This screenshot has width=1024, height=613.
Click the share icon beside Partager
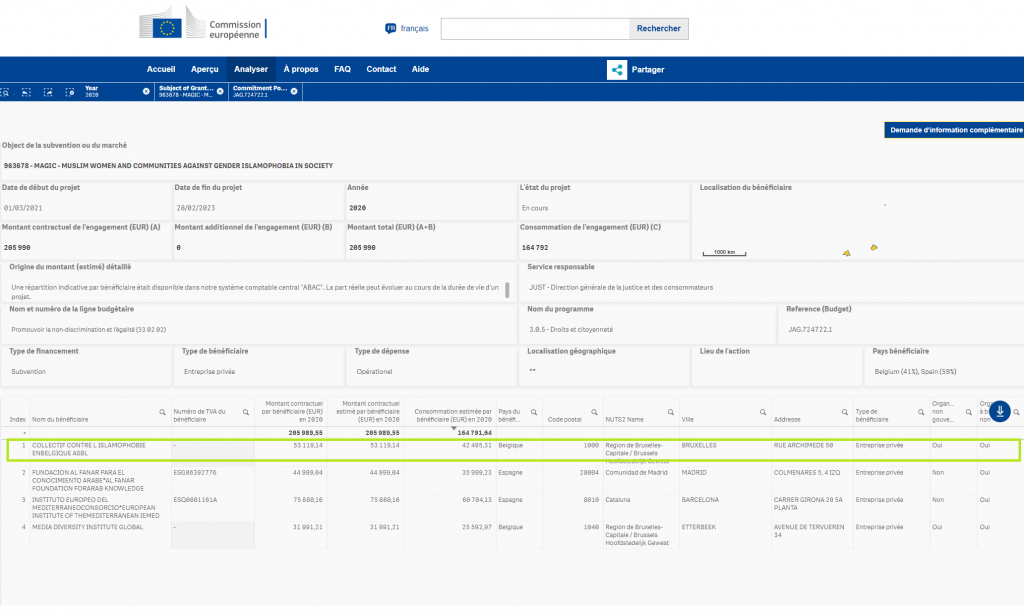(616, 70)
